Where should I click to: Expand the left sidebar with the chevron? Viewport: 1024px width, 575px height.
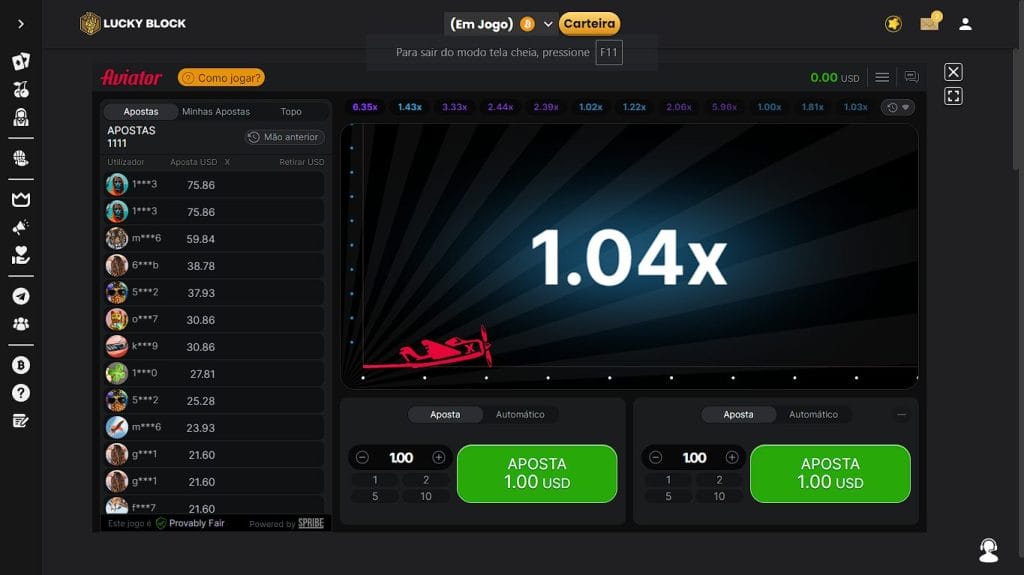(x=21, y=24)
